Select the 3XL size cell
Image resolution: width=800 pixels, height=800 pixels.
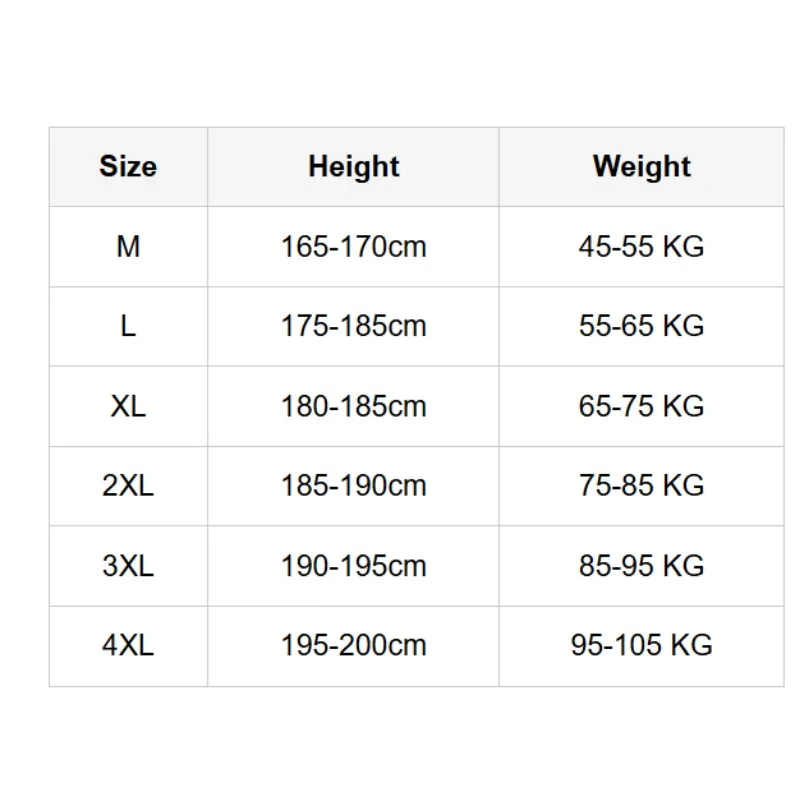[x=128, y=566]
